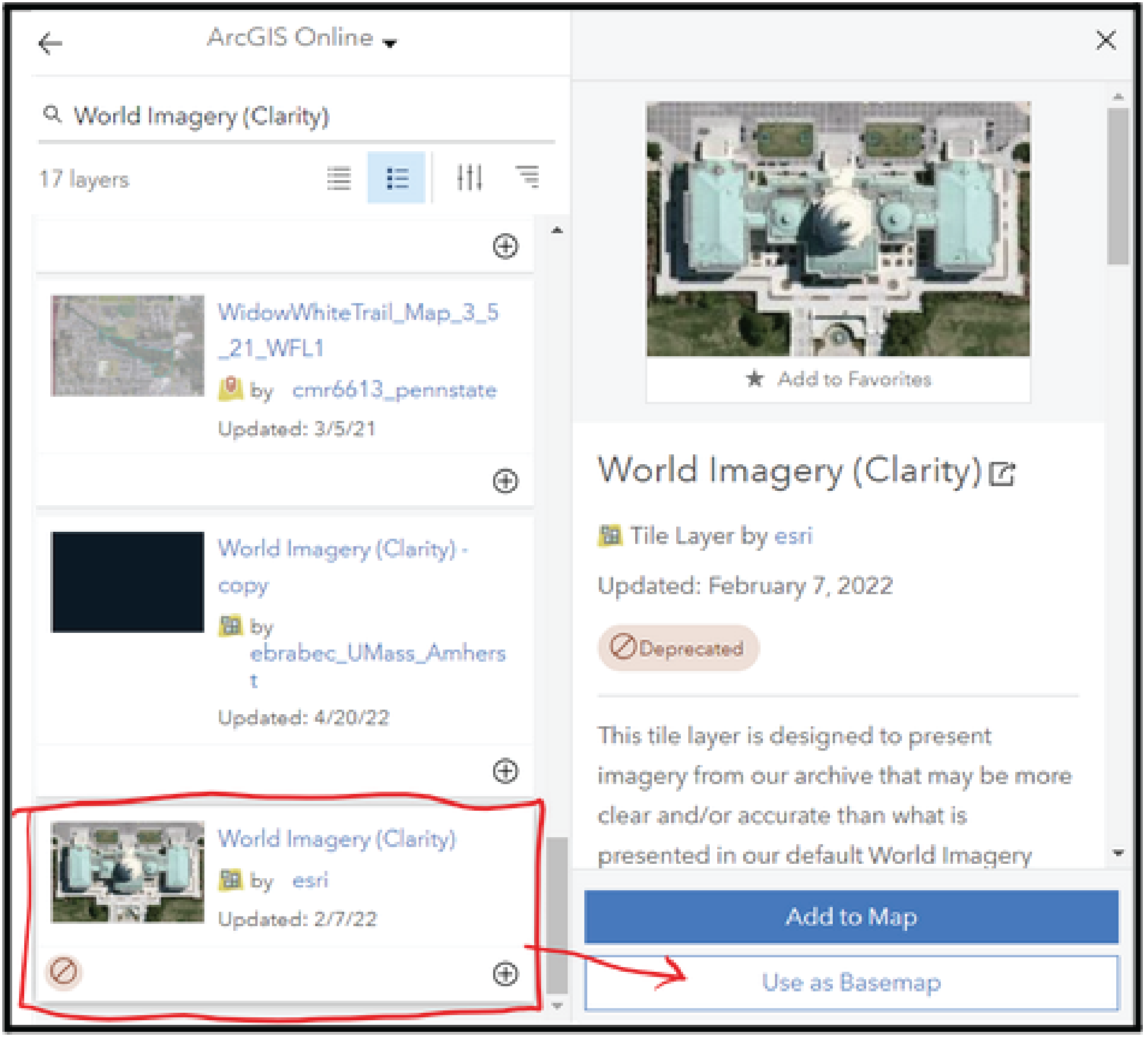Click the '17 layers' count text
This screenshot has width=1148, height=1037.
[84, 179]
